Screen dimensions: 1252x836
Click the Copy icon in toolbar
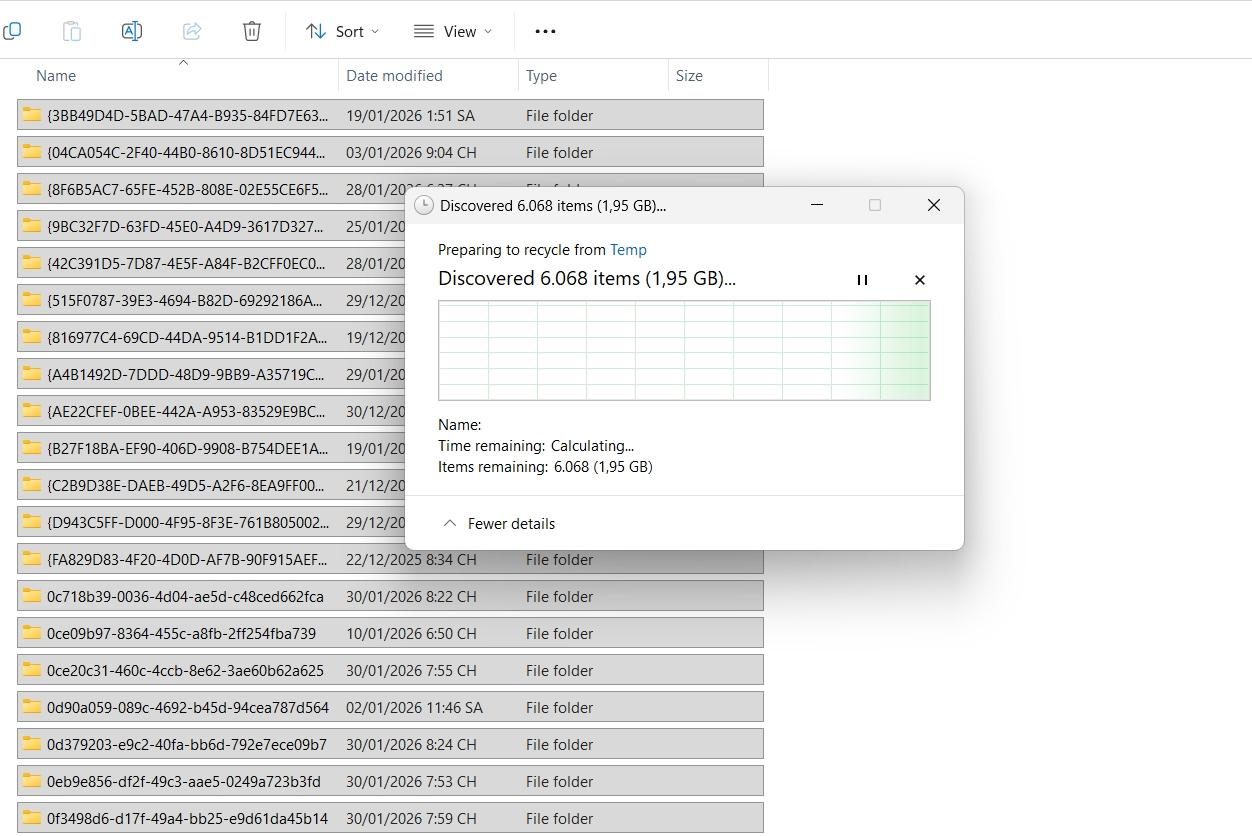tap(12, 31)
